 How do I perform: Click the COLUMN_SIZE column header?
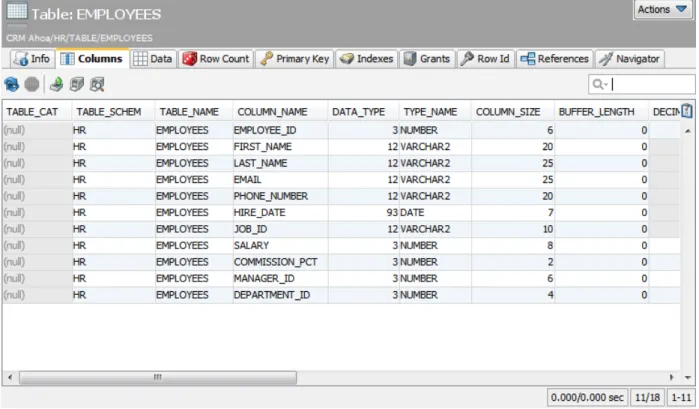pyautogui.click(x=513, y=112)
